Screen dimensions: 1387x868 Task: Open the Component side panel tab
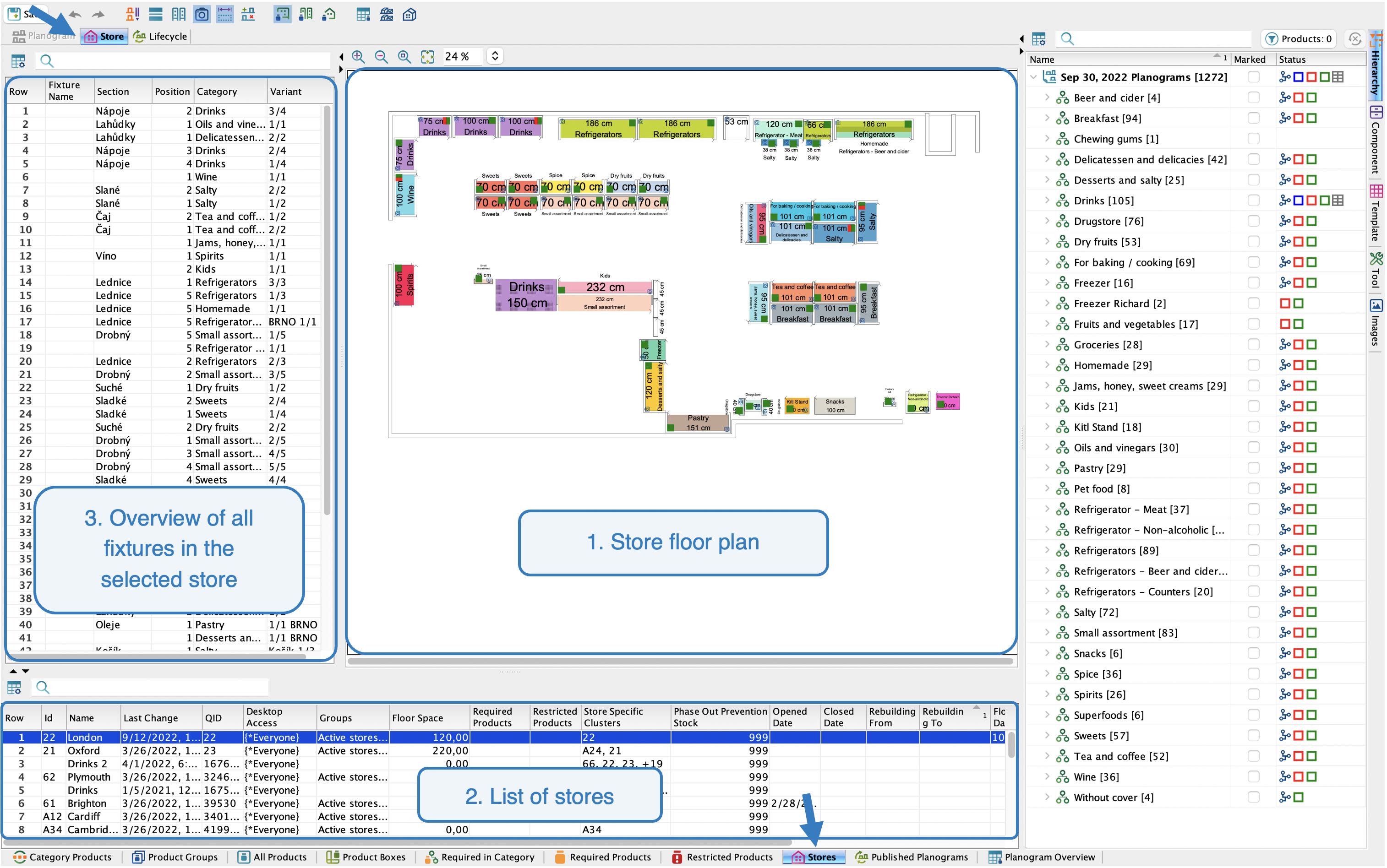[x=1376, y=140]
